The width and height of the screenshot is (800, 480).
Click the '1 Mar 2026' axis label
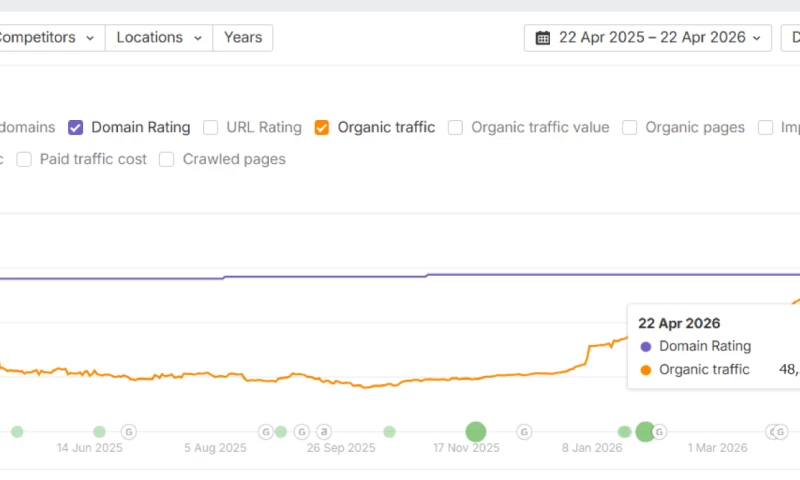pyautogui.click(x=717, y=448)
